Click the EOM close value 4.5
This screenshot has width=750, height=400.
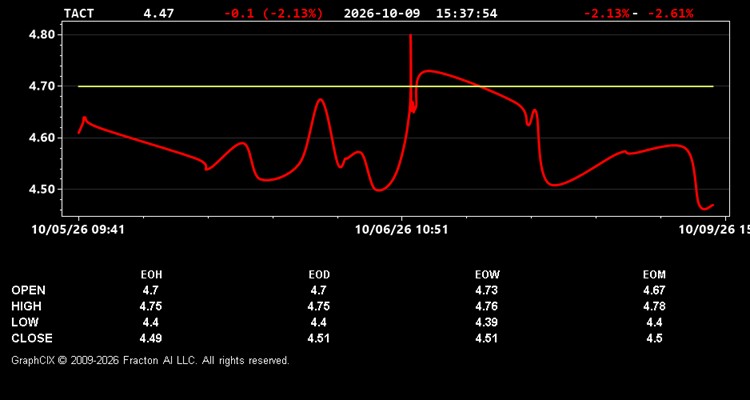[654, 338]
